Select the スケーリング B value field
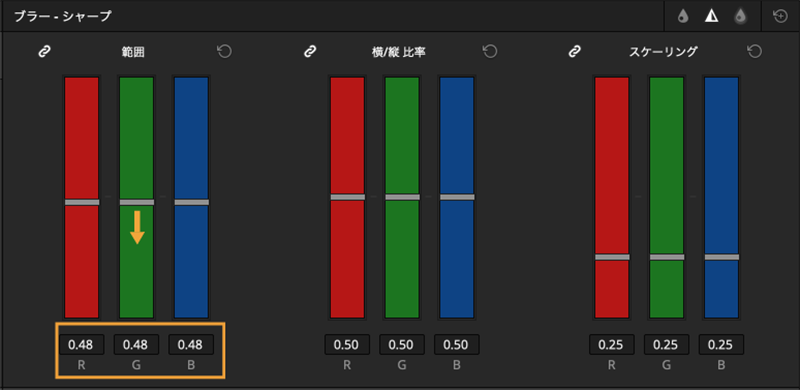 pyautogui.click(x=721, y=345)
